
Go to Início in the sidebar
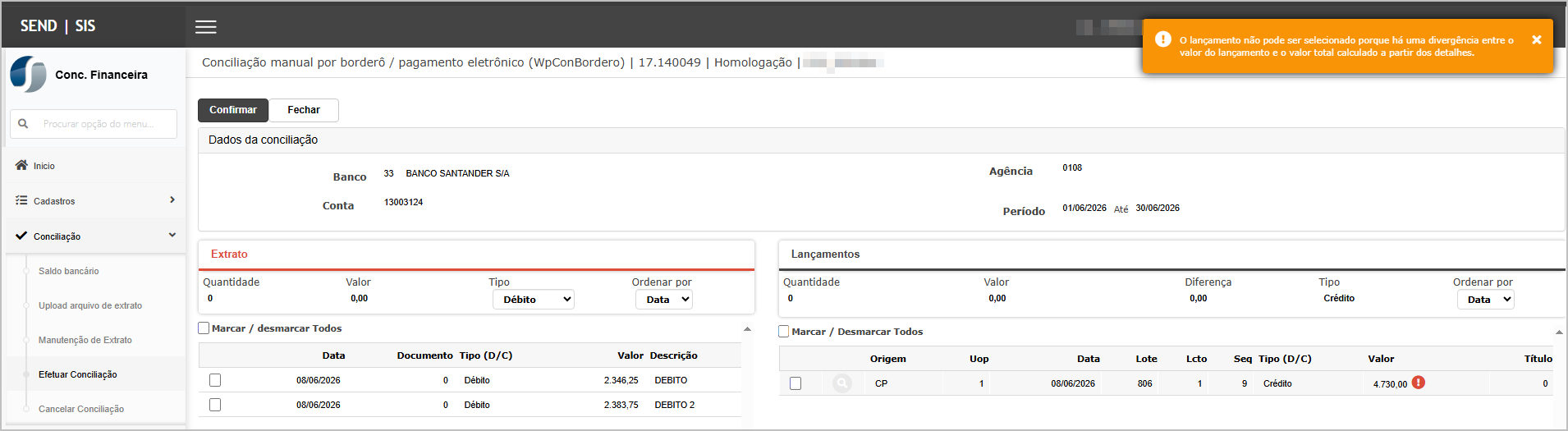(44, 166)
